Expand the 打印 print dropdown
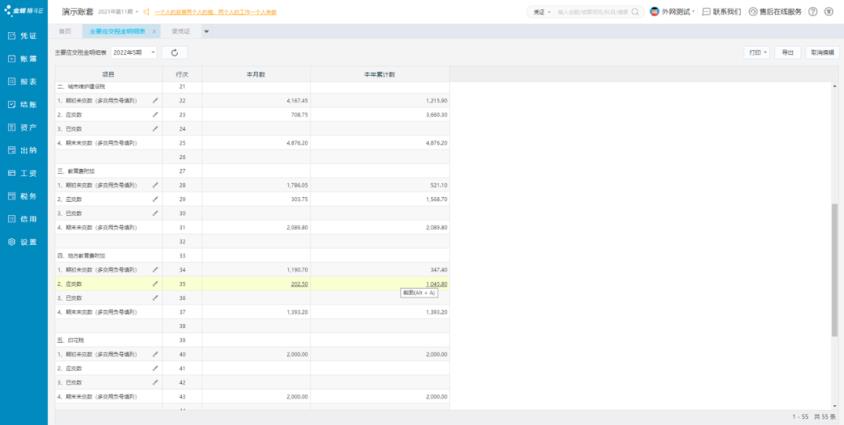Viewport: 844px width, 425px height. (757, 53)
